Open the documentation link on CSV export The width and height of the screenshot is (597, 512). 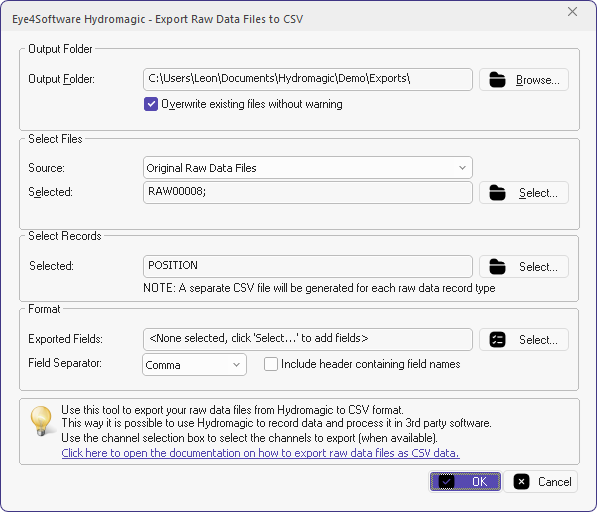tap(260, 453)
